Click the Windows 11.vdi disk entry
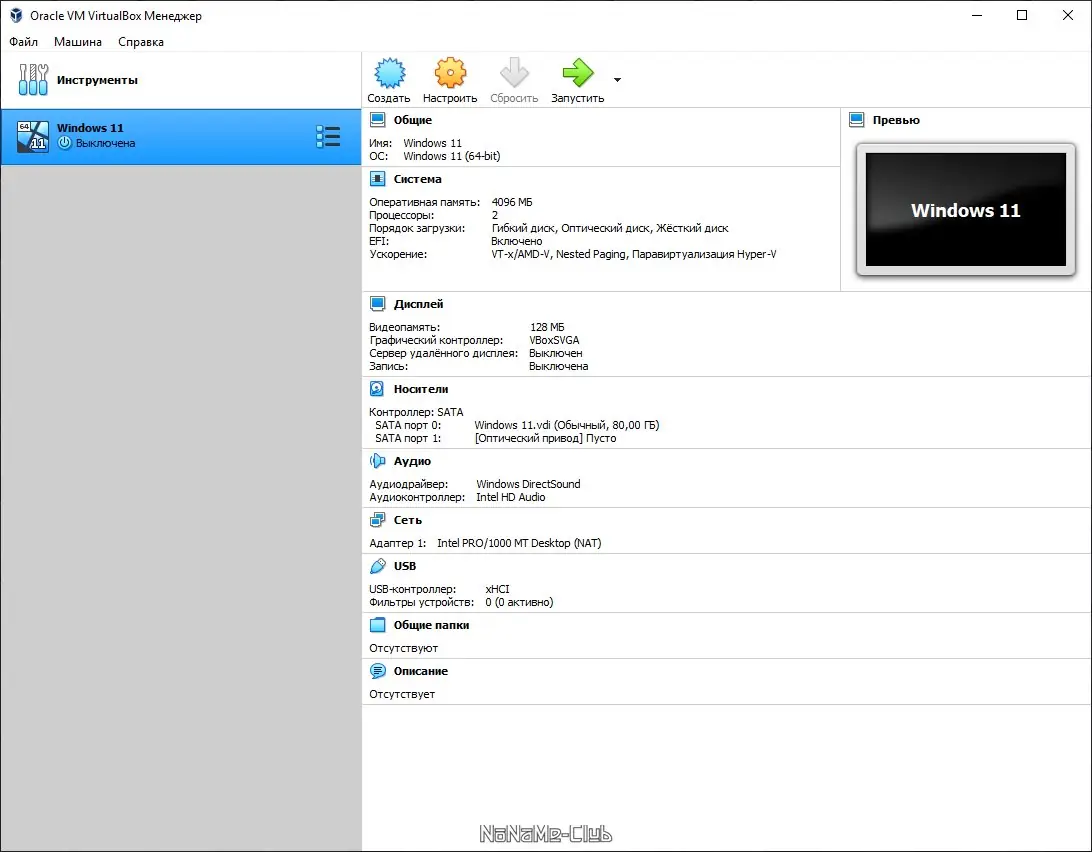 pyautogui.click(x=567, y=425)
